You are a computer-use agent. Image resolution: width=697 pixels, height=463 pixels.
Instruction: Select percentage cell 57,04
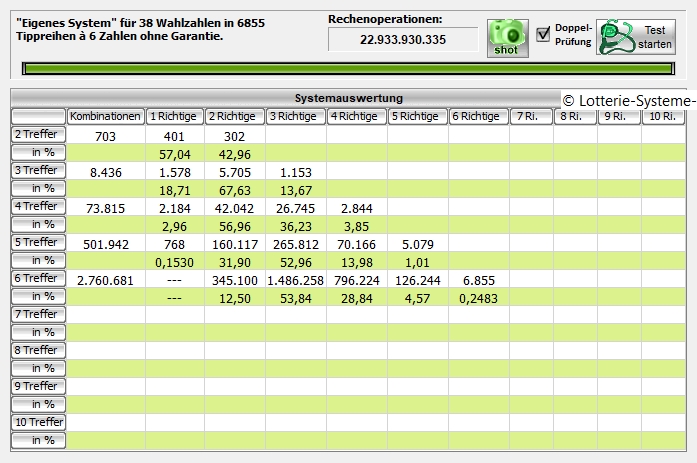[174, 154]
